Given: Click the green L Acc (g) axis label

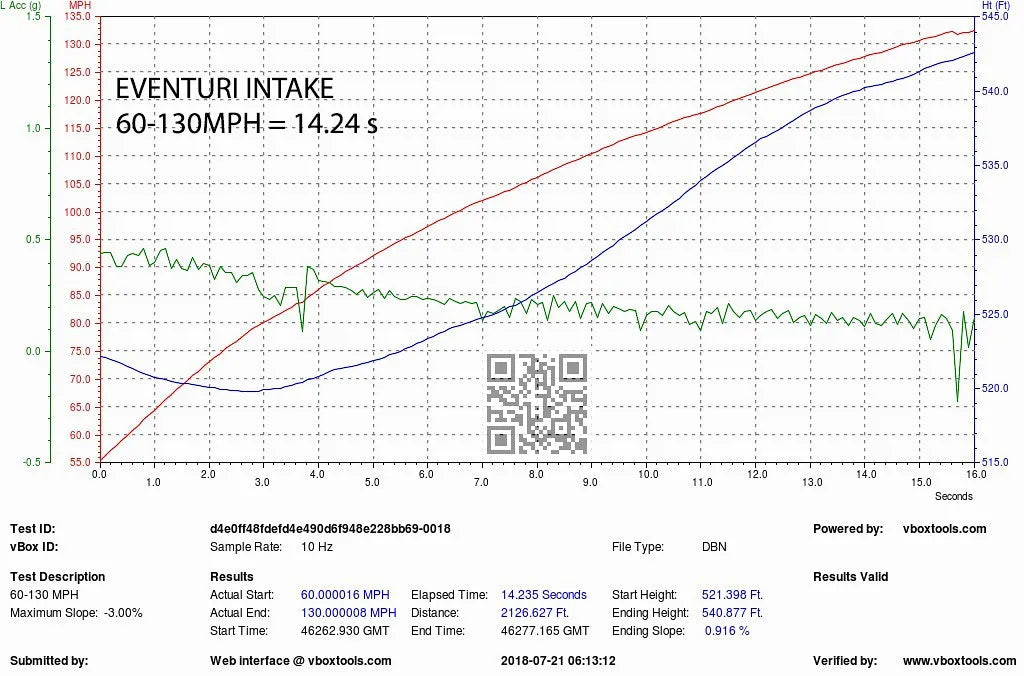Looking at the screenshot, I should [x=24, y=6].
